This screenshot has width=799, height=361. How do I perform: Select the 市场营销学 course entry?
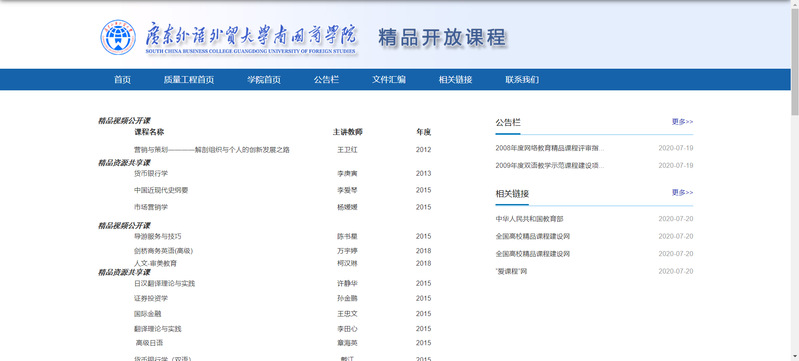click(151, 207)
